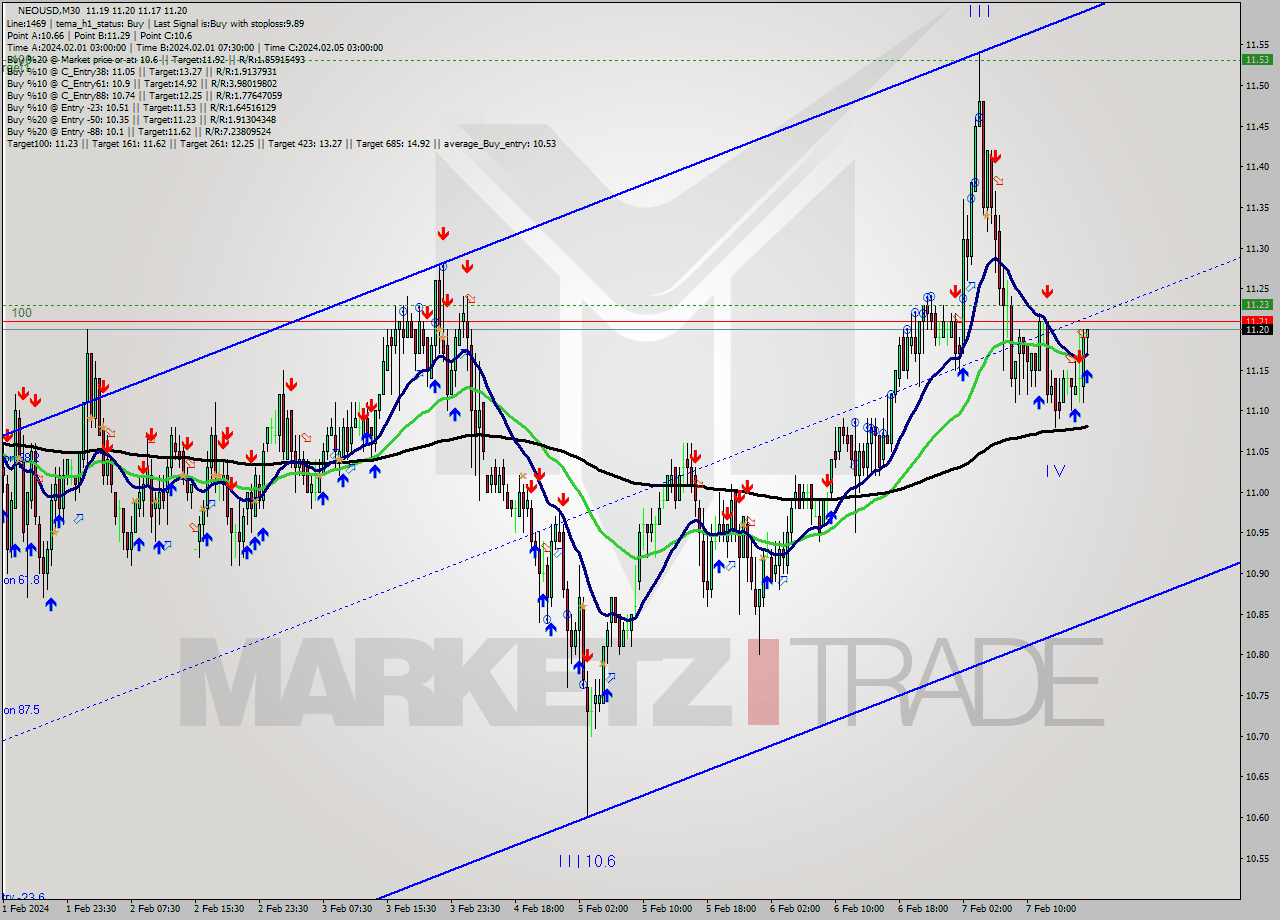Click the 'Target100: 11.23' targets summary line

280,143
